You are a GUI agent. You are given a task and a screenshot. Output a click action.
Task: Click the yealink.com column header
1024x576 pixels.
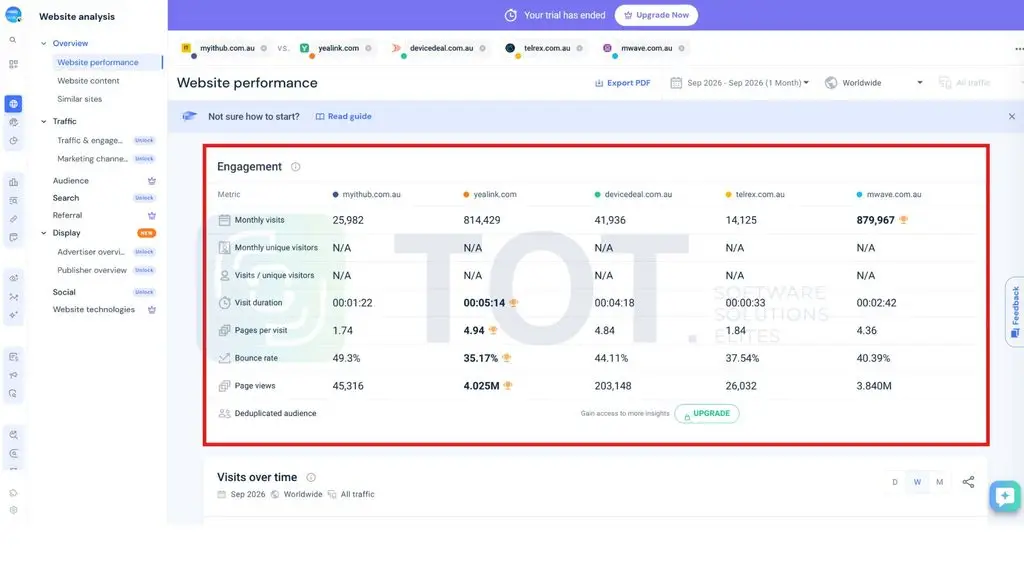coord(490,195)
